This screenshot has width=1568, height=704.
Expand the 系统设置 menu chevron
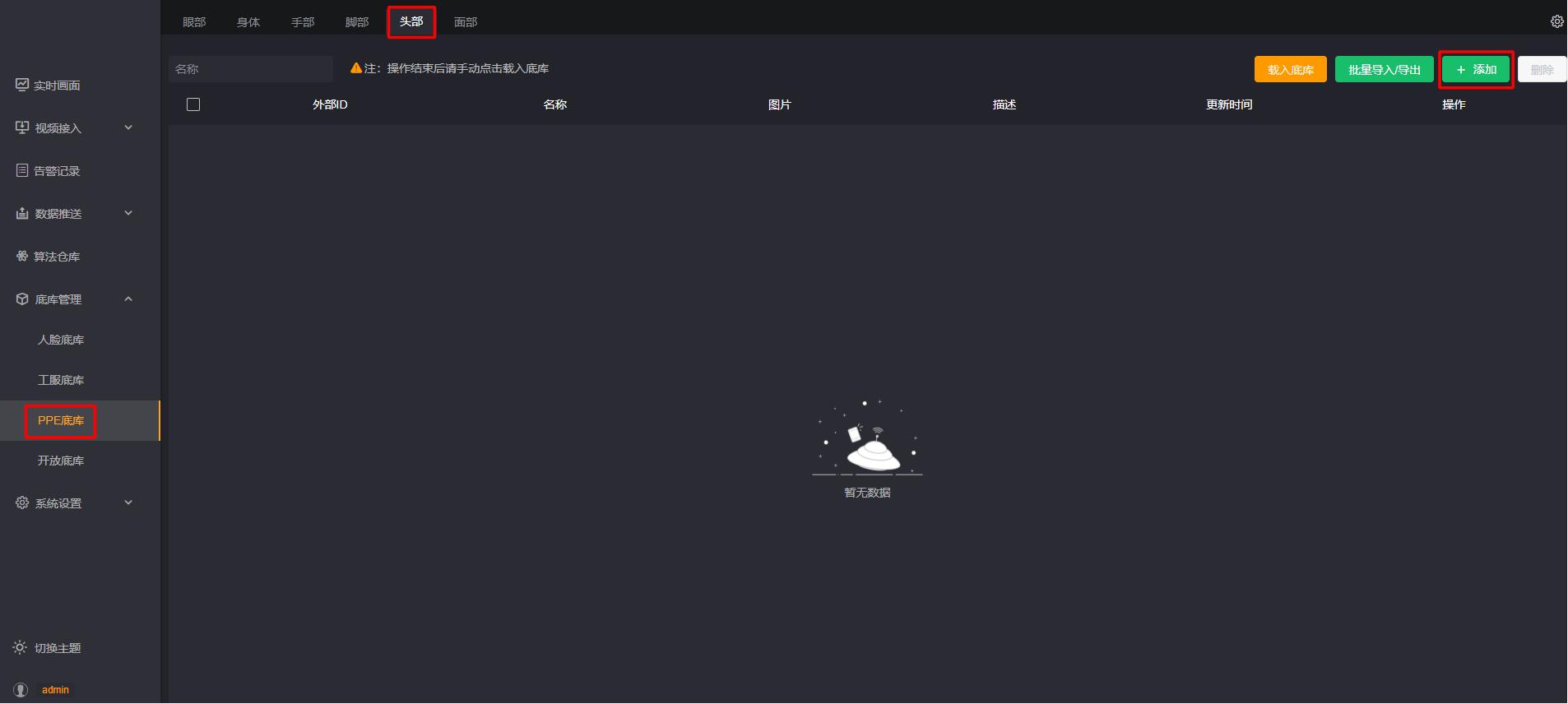click(128, 503)
